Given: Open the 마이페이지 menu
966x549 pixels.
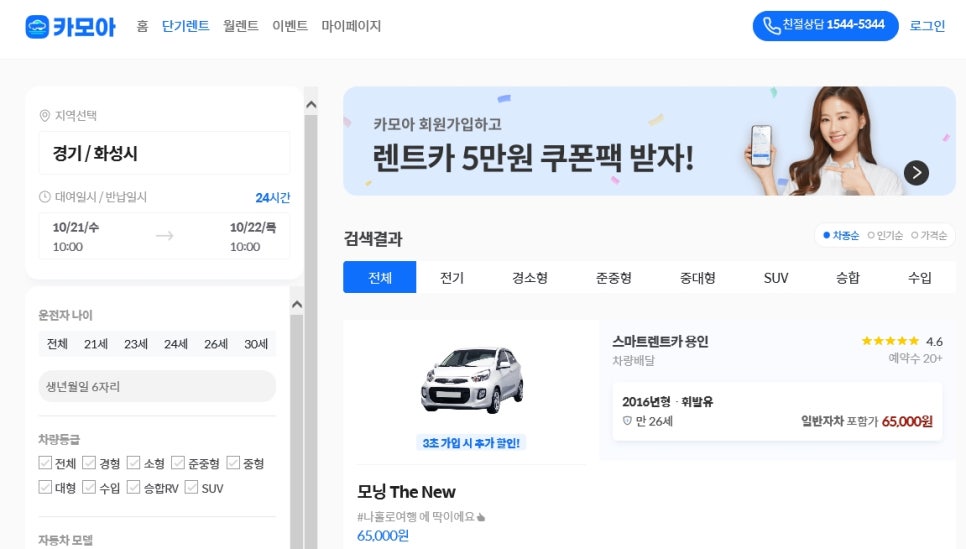Looking at the screenshot, I should [x=351, y=26].
